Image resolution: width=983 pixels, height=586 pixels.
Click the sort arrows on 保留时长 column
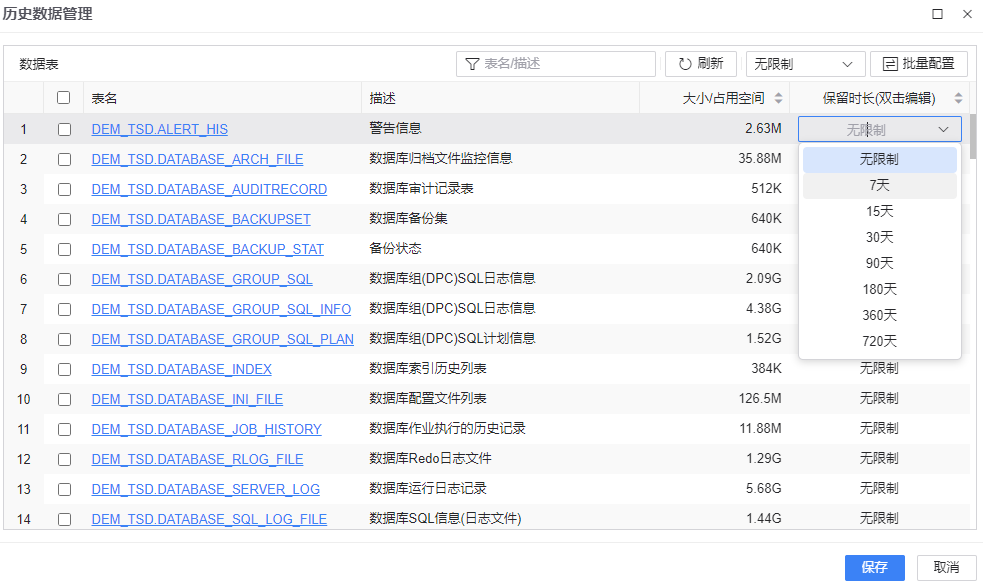click(x=959, y=98)
